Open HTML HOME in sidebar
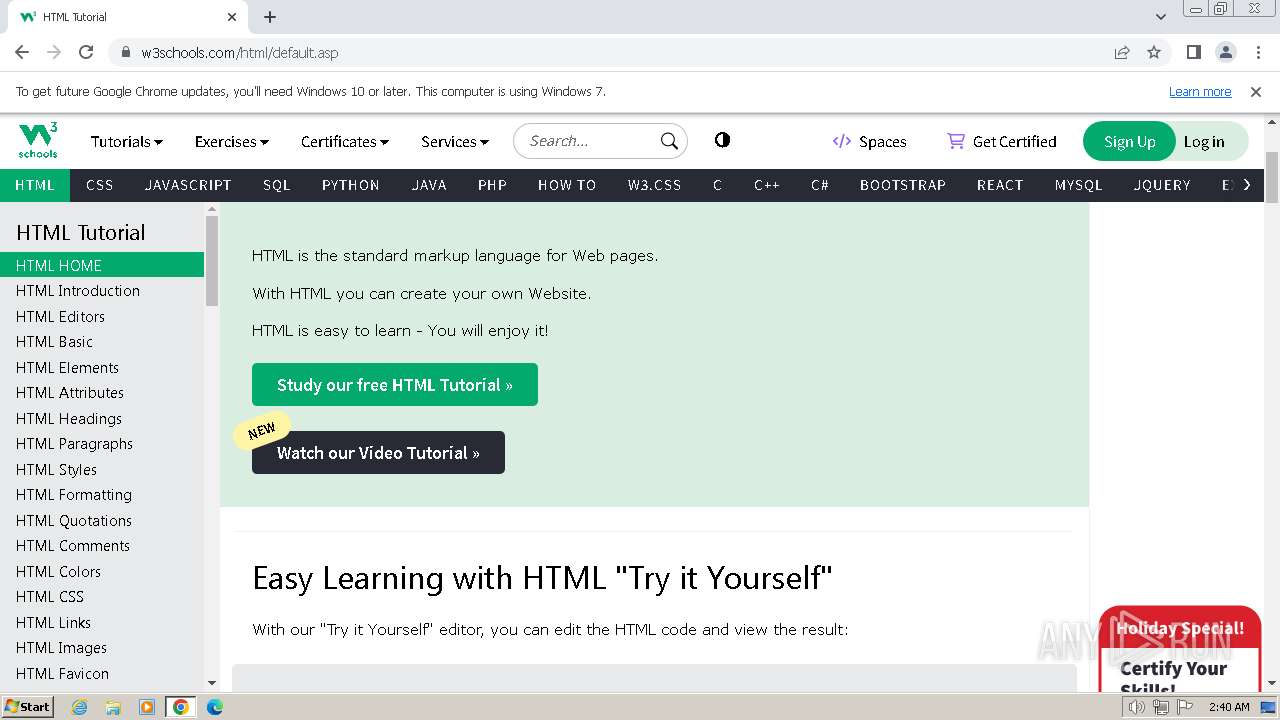 pyautogui.click(x=102, y=265)
